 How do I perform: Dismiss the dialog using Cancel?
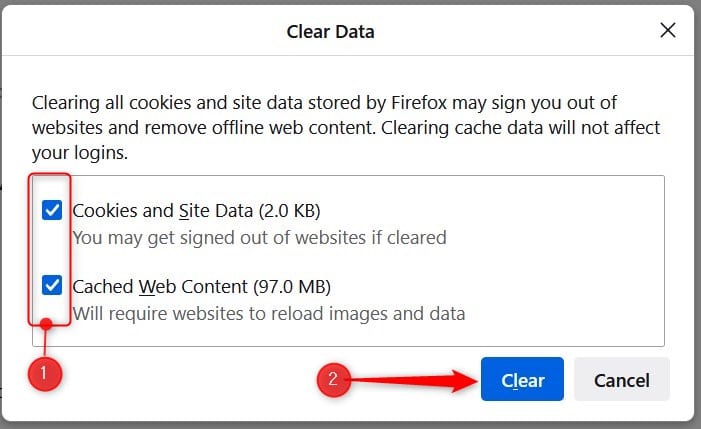[621, 379]
